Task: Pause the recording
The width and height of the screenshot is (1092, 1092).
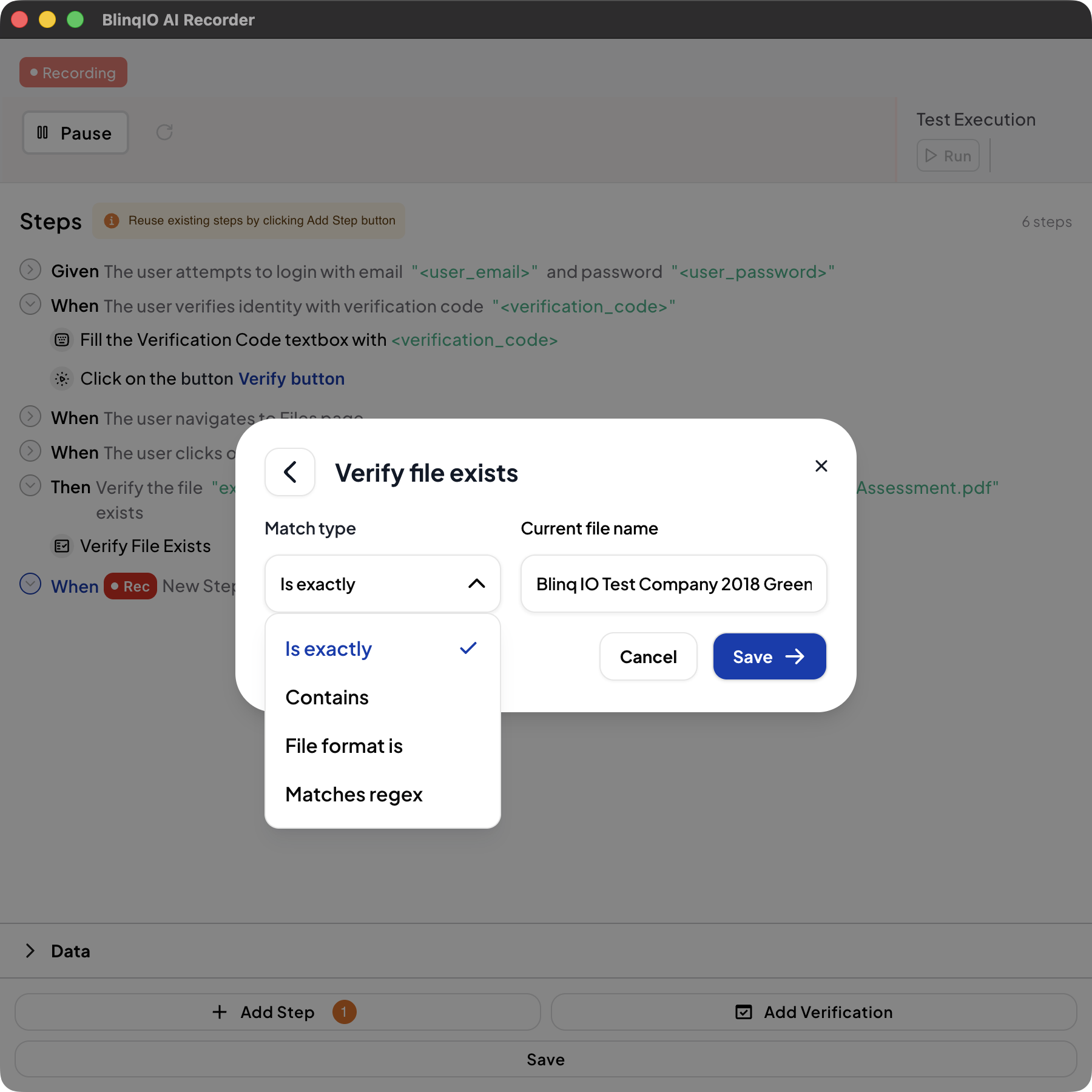Action: point(75,133)
